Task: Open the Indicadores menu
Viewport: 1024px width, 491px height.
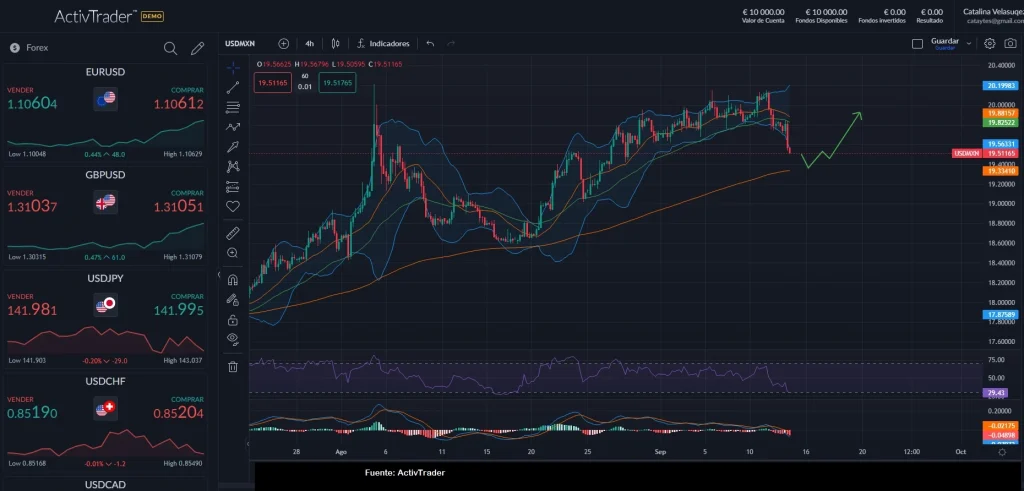Action: click(383, 44)
